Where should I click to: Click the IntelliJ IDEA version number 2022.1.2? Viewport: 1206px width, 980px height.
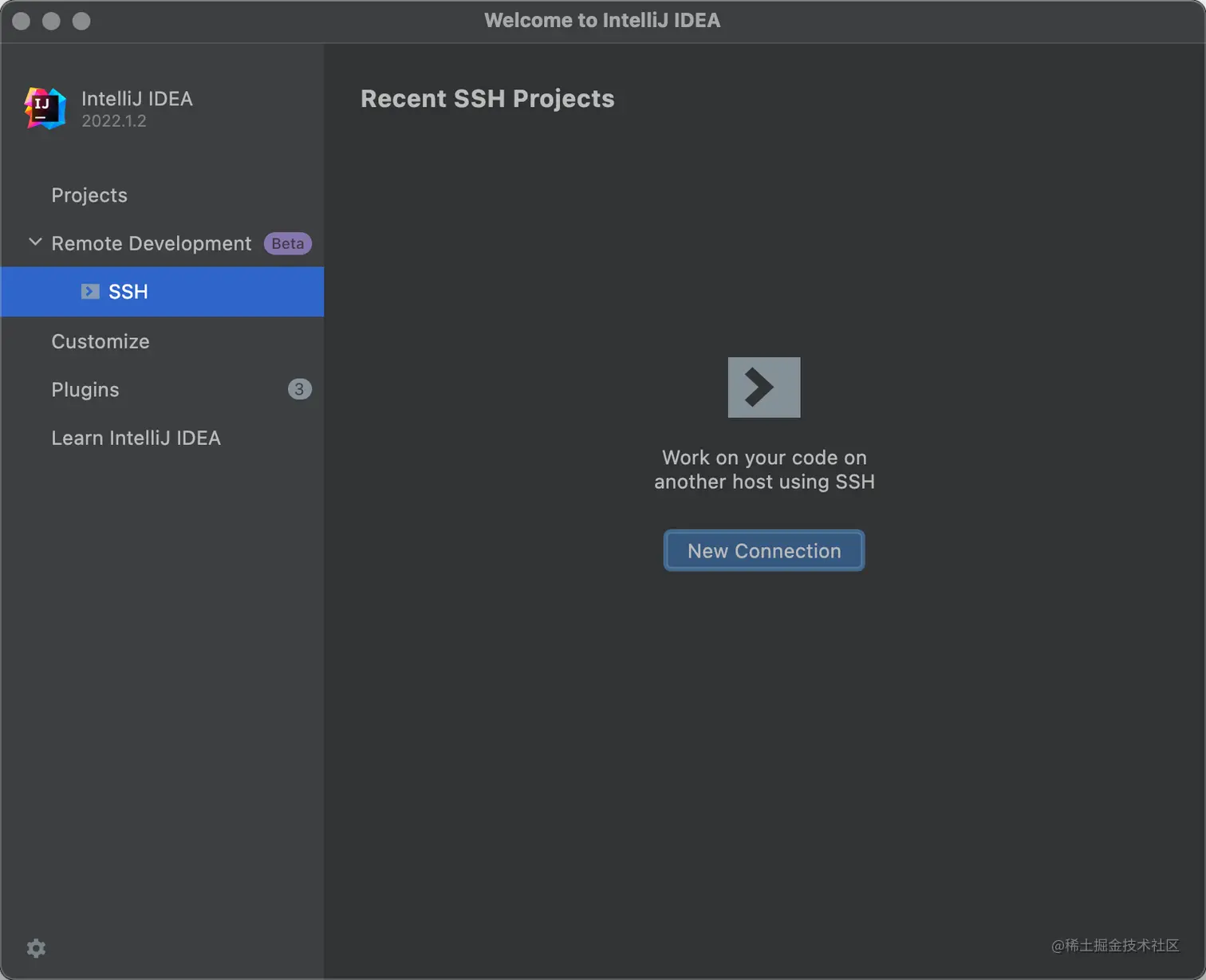pos(114,121)
